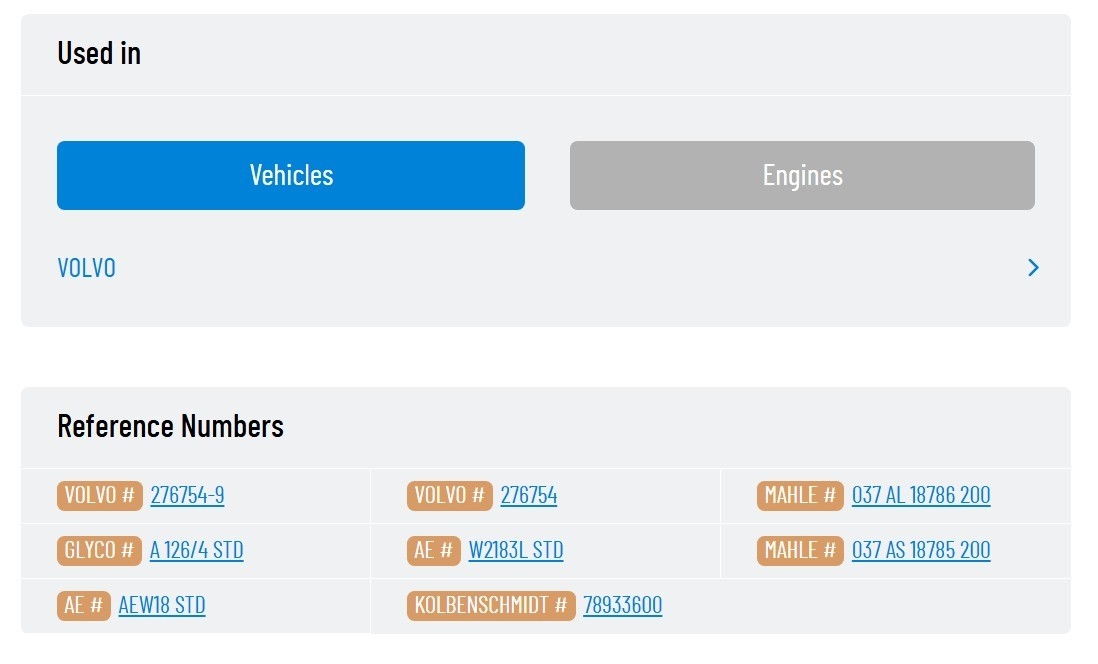Open Kolbenschmidt reference 78933600
Viewport: 1098px width, 664px height.
(x=623, y=605)
